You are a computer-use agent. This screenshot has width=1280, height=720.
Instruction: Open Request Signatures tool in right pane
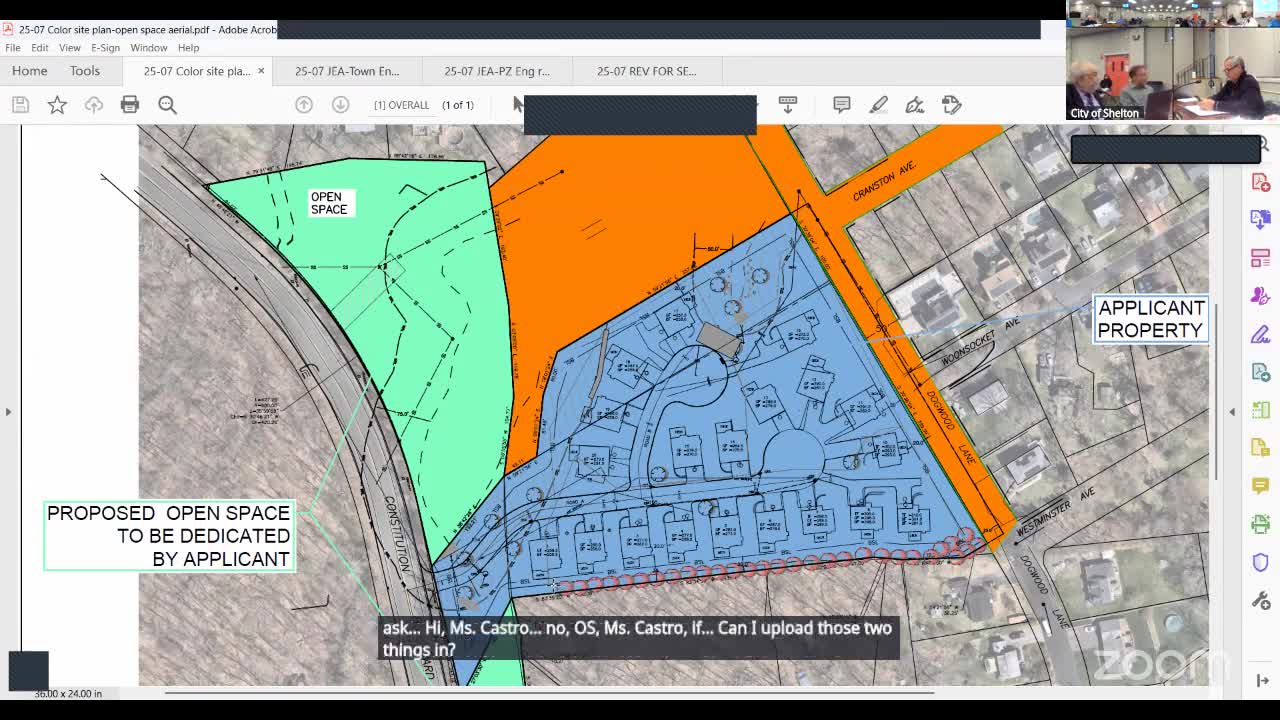[x=1260, y=296]
